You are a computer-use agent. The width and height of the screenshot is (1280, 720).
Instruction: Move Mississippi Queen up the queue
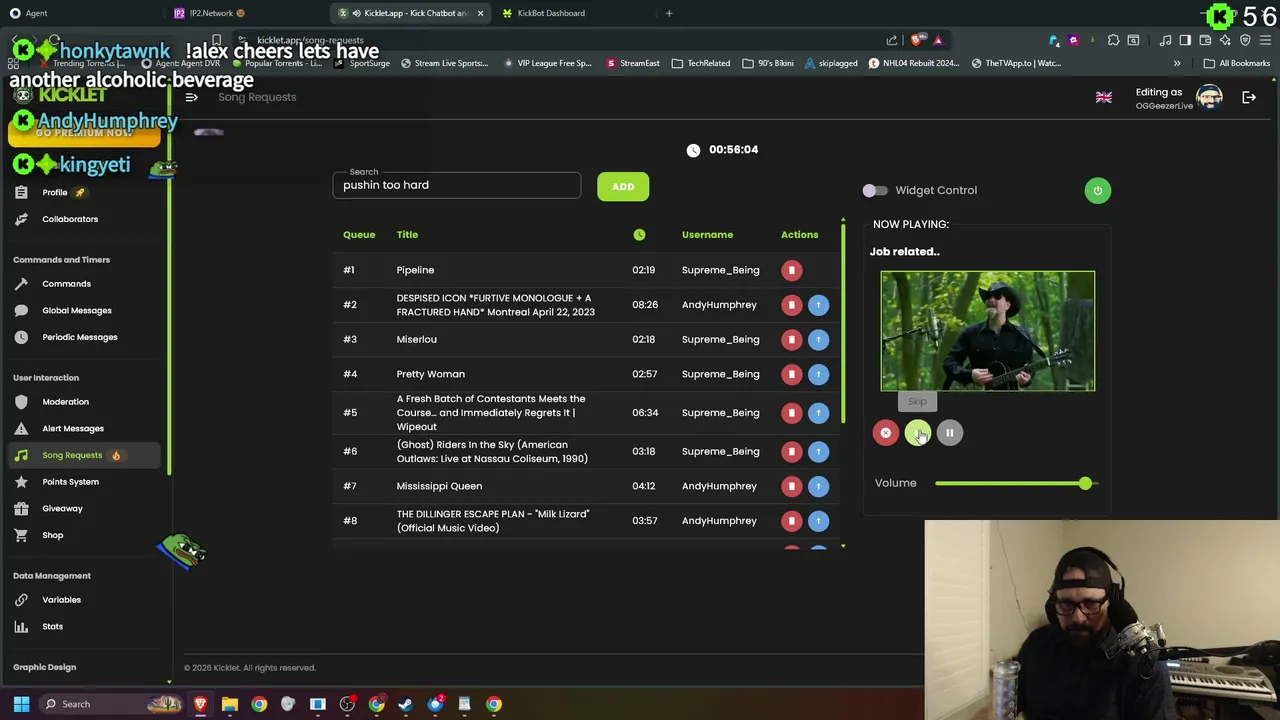coord(818,486)
